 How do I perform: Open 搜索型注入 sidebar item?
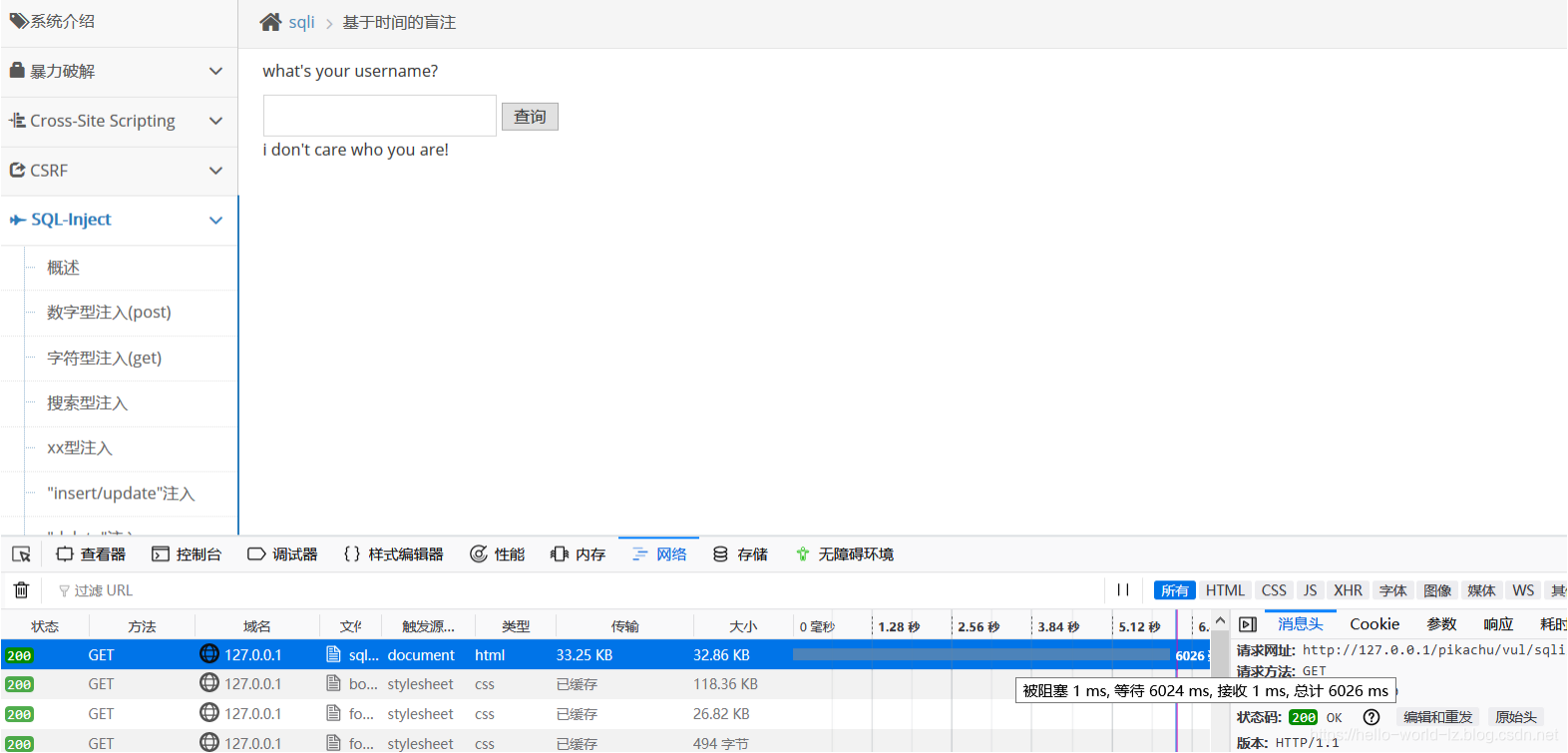(87, 403)
